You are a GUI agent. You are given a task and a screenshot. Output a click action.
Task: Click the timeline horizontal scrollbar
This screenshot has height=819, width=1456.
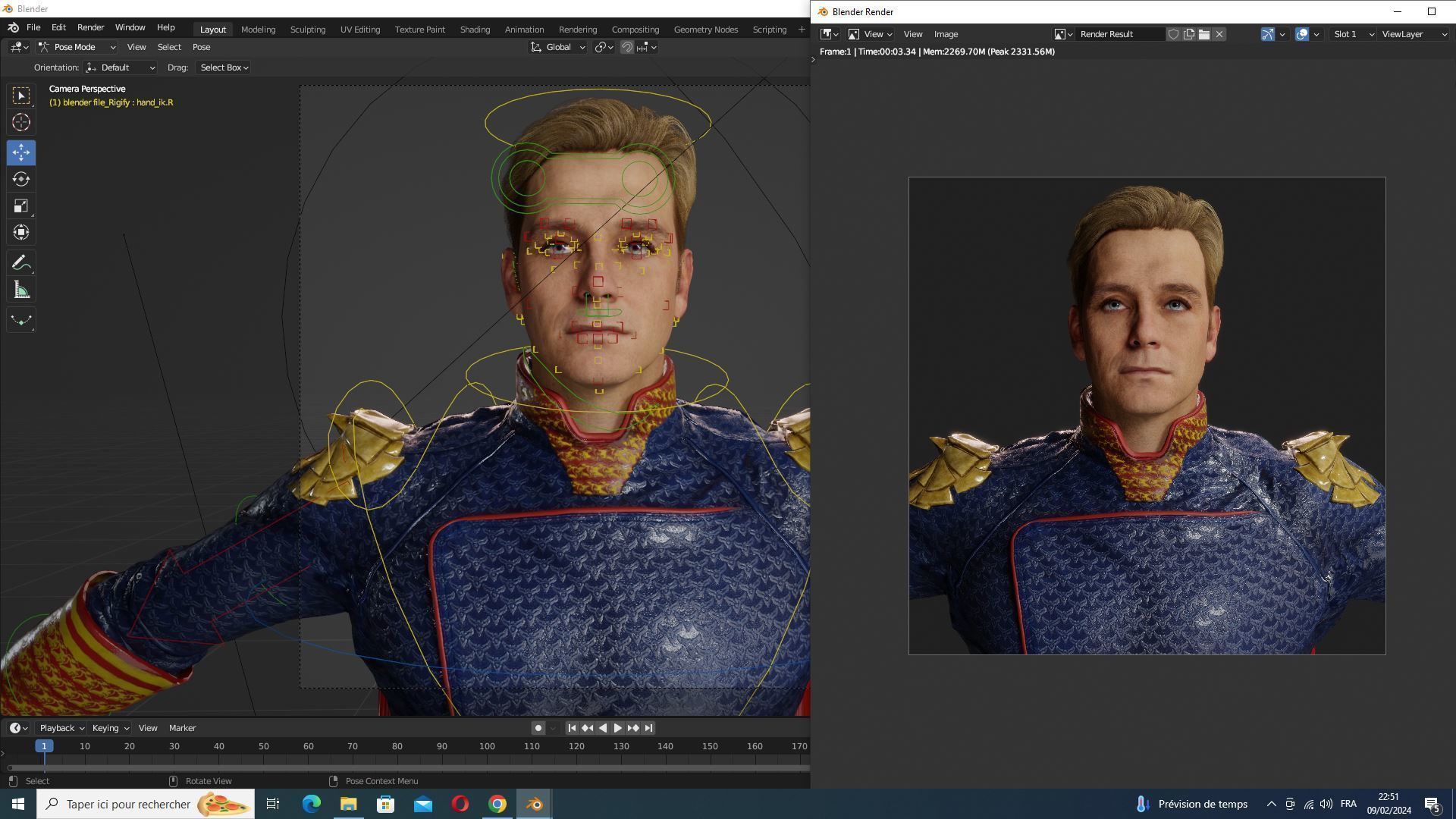pos(408,768)
